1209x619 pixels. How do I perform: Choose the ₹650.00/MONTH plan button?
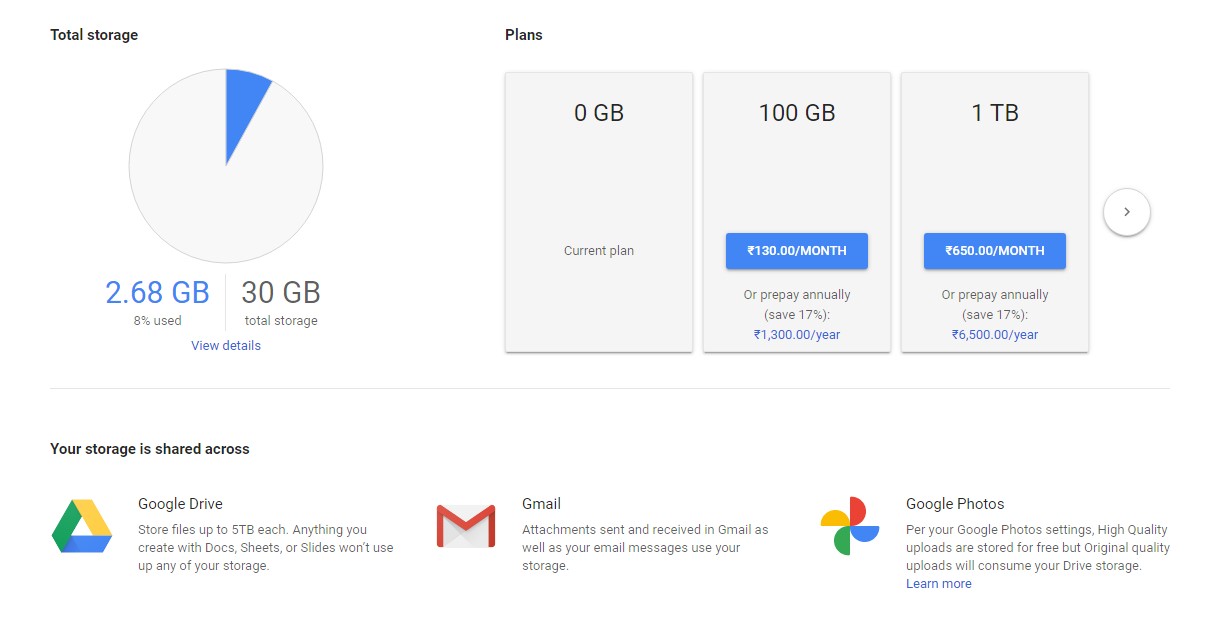click(994, 251)
